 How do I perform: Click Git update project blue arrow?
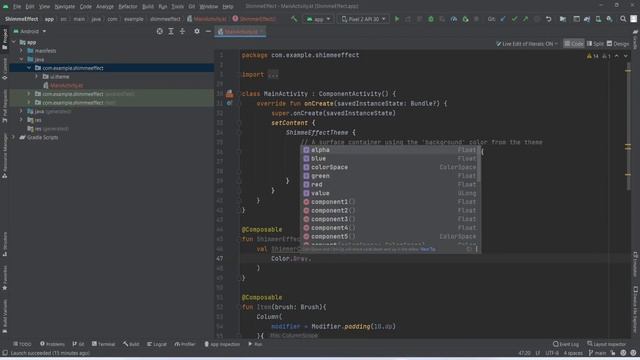tap(503, 19)
